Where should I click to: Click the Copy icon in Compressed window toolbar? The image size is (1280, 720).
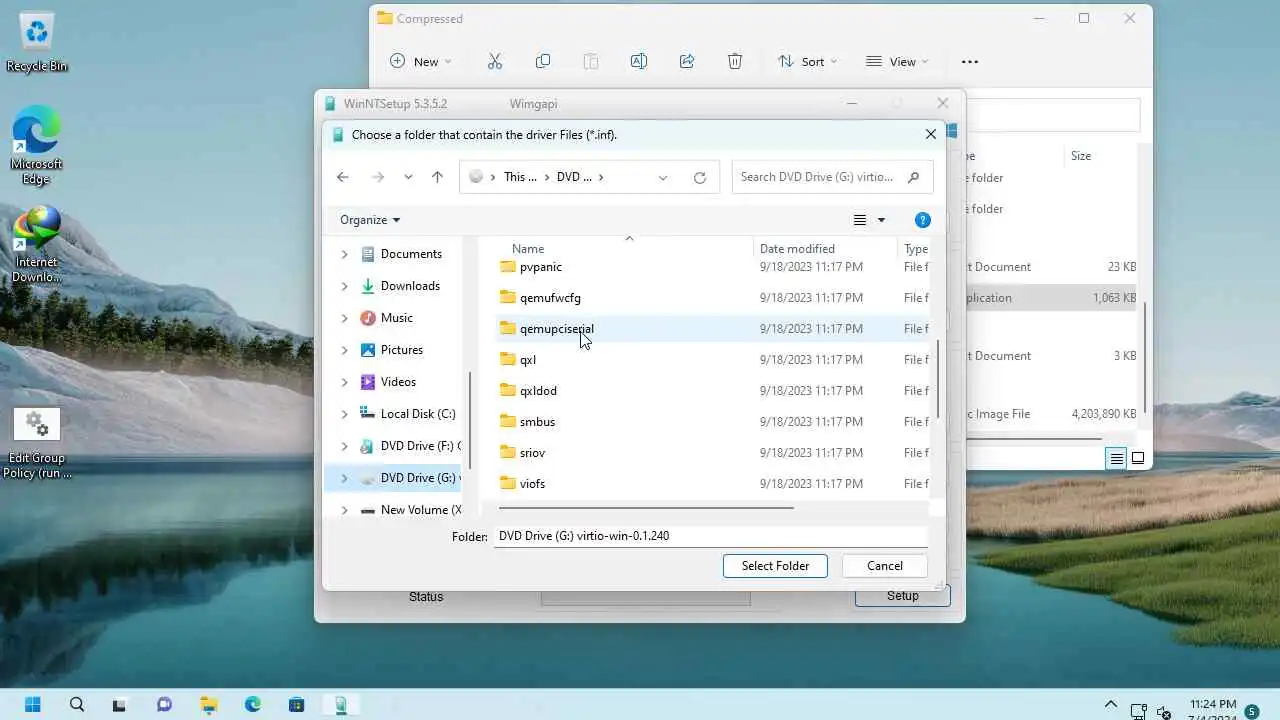coord(543,61)
